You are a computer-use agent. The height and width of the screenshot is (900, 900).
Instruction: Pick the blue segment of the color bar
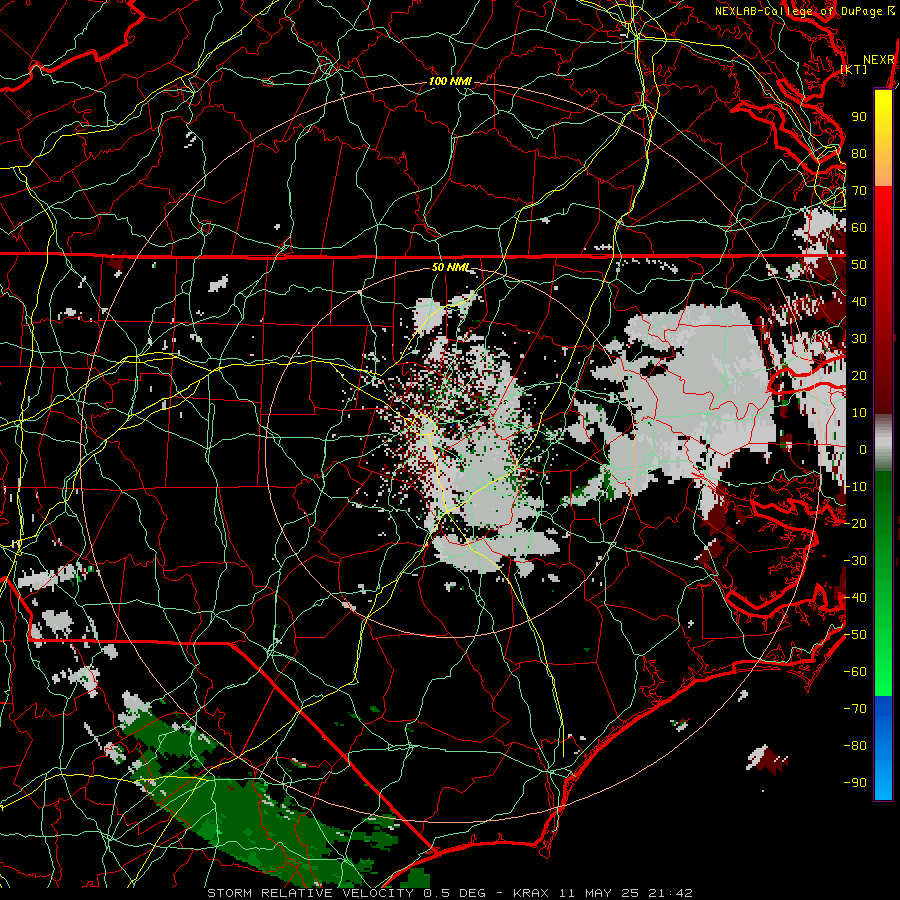click(x=883, y=747)
